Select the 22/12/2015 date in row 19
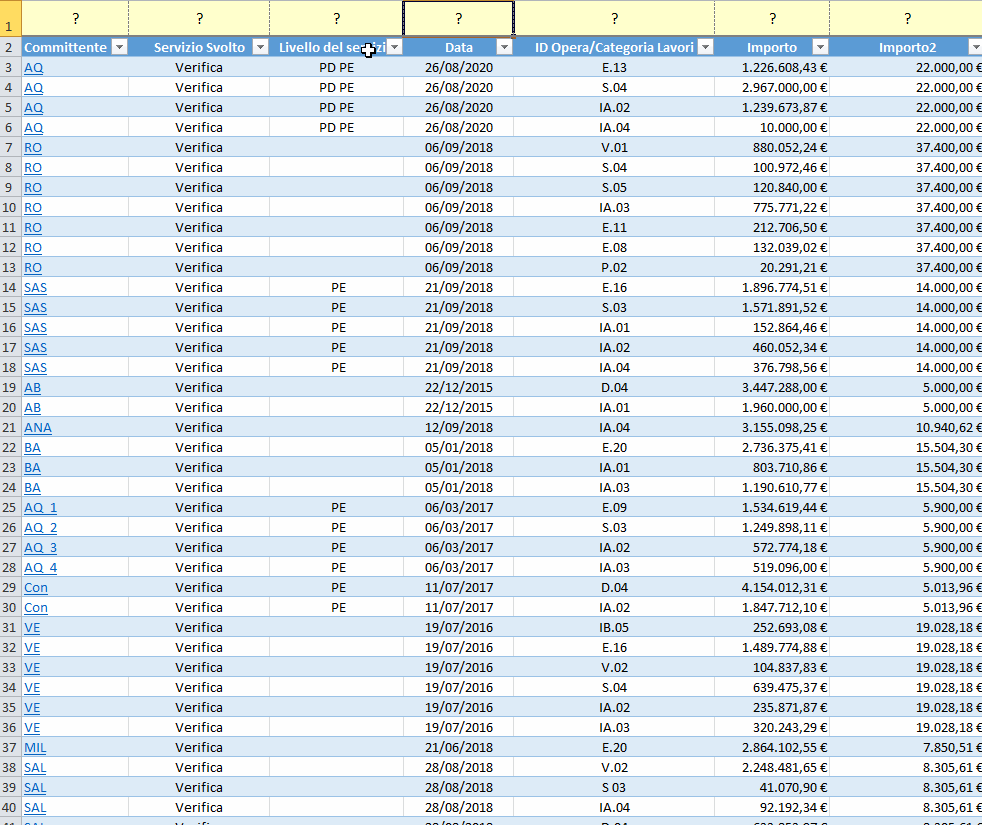The height and width of the screenshot is (825, 982). pyautogui.click(x=458, y=388)
